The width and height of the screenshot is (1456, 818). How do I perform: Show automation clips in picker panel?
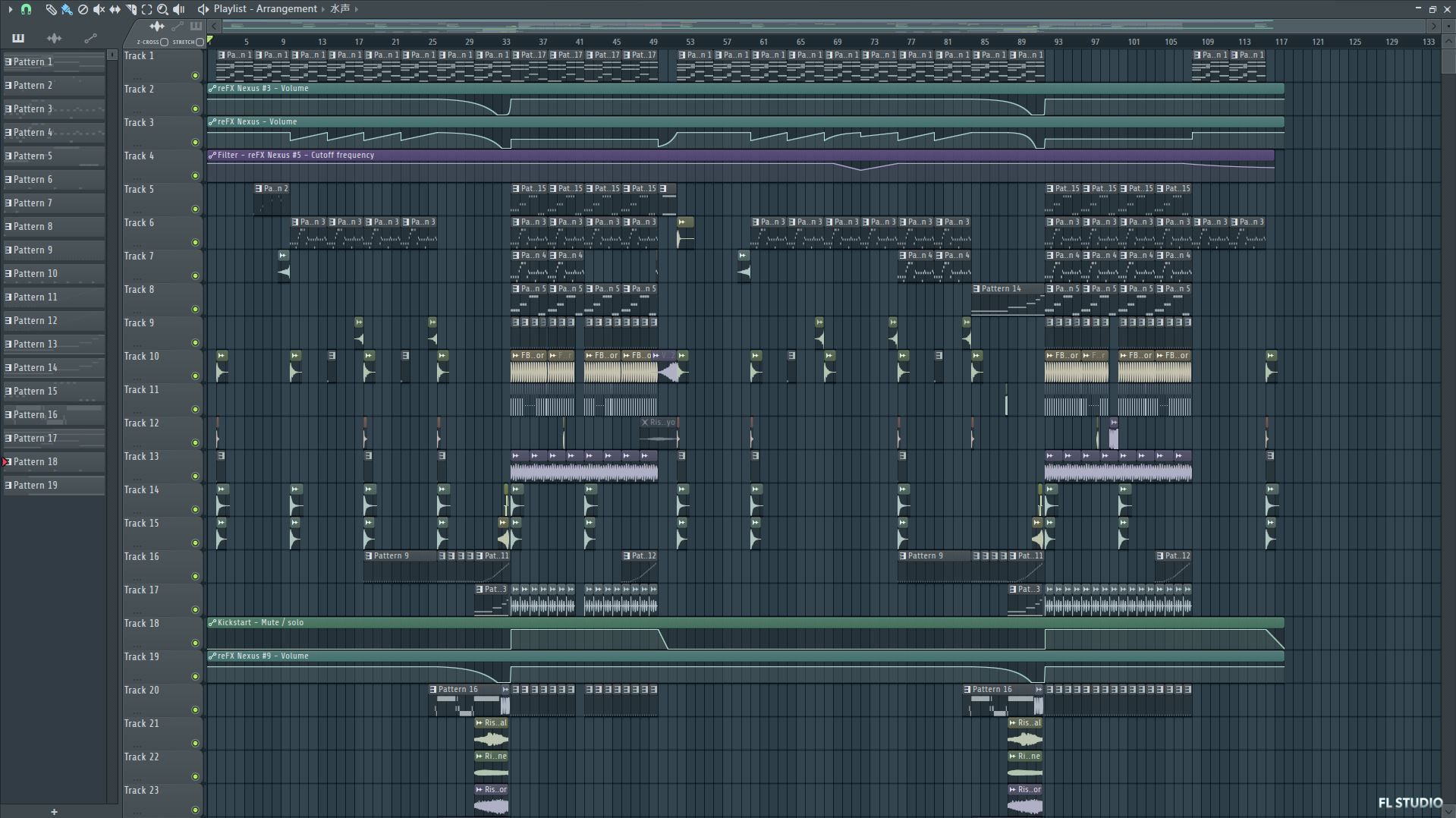(90, 38)
